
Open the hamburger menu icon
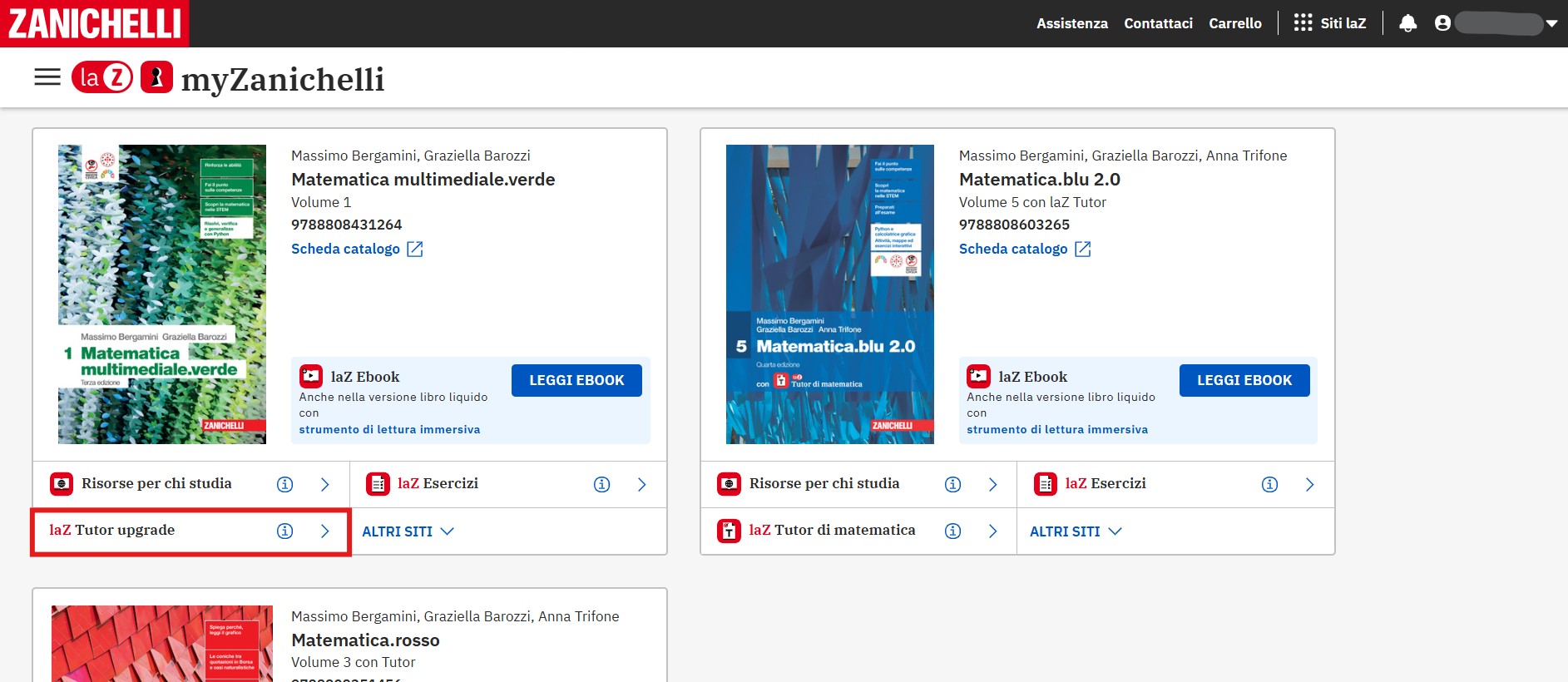(47, 77)
